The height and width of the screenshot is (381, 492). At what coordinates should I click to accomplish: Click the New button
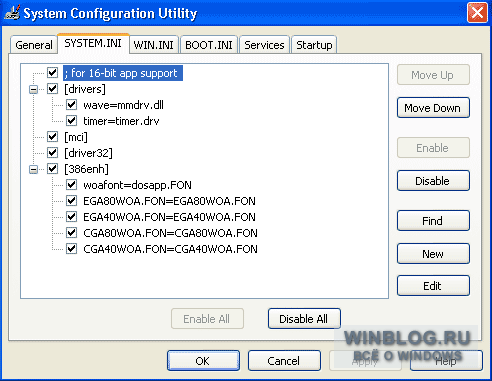(433, 254)
